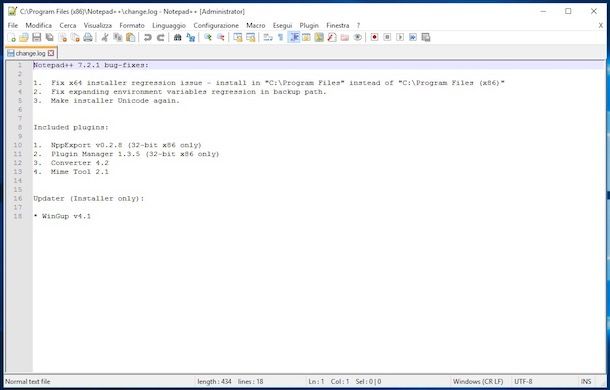The height and width of the screenshot is (390, 610).
Task: Disable the highlighted indent guide button
Action: point(294,37)
